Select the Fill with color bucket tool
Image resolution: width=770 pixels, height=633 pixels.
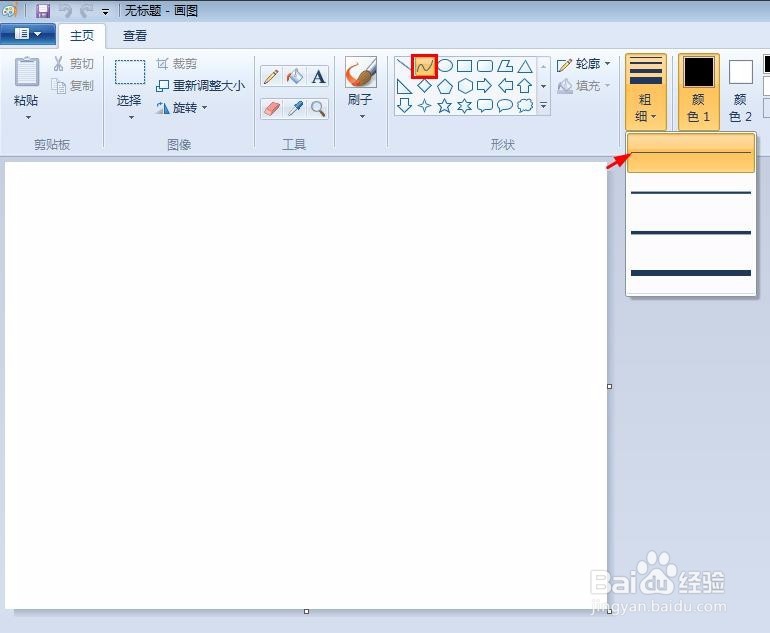click(x=295, y=77)
